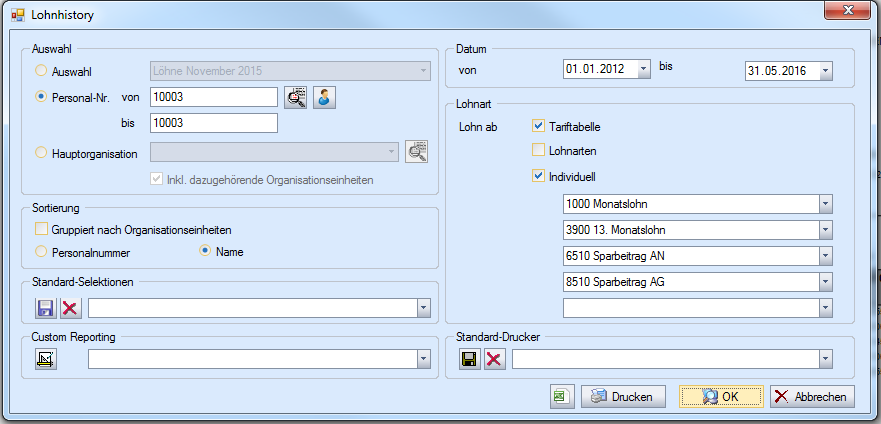Save the current Standard-Selektionen entry
The width and height of the screenshot is (881, 424).
(45, 308)
